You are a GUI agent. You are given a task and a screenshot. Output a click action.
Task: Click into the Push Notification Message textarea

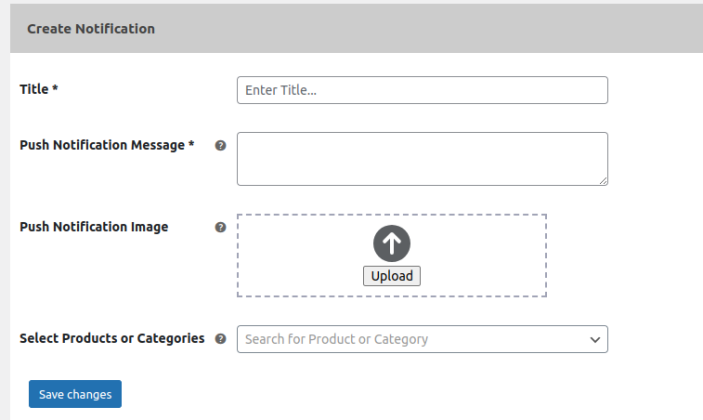tap(422, 158)
